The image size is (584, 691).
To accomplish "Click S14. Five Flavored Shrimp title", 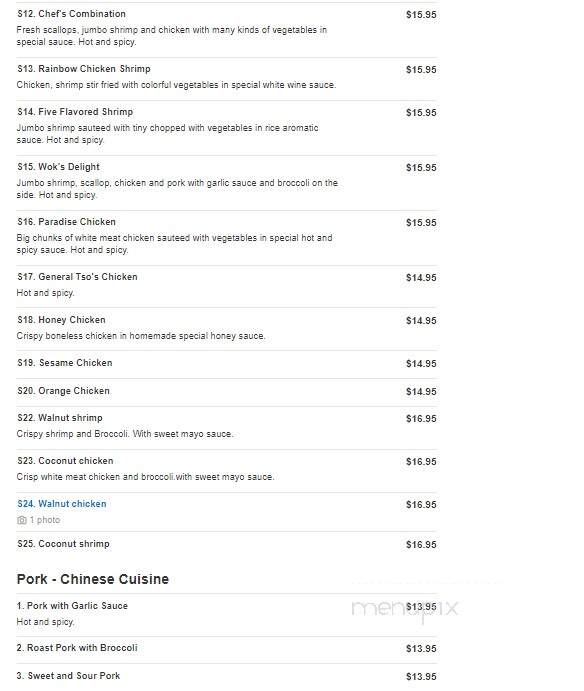I will [x=75, y=112].
